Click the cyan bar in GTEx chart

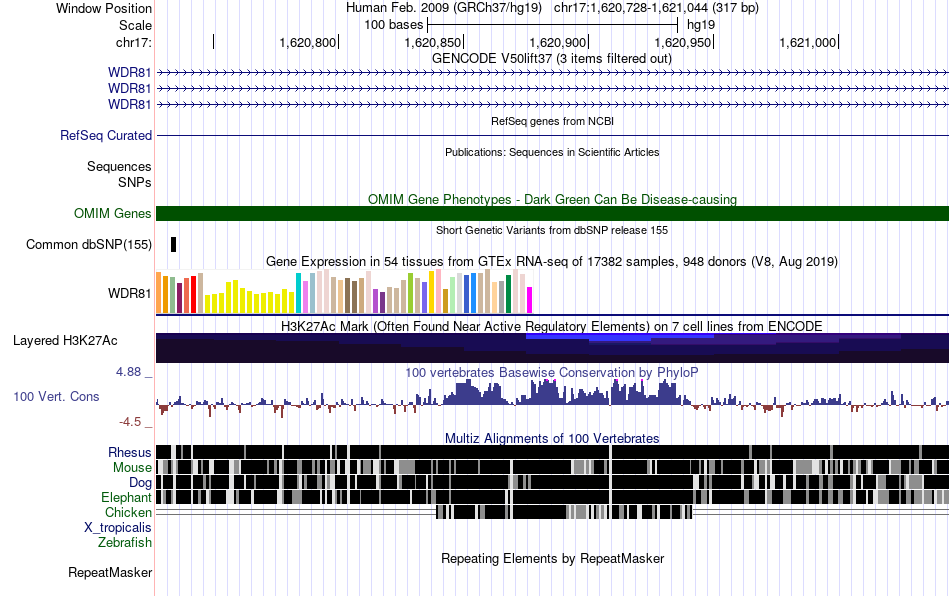click(299, 293)
